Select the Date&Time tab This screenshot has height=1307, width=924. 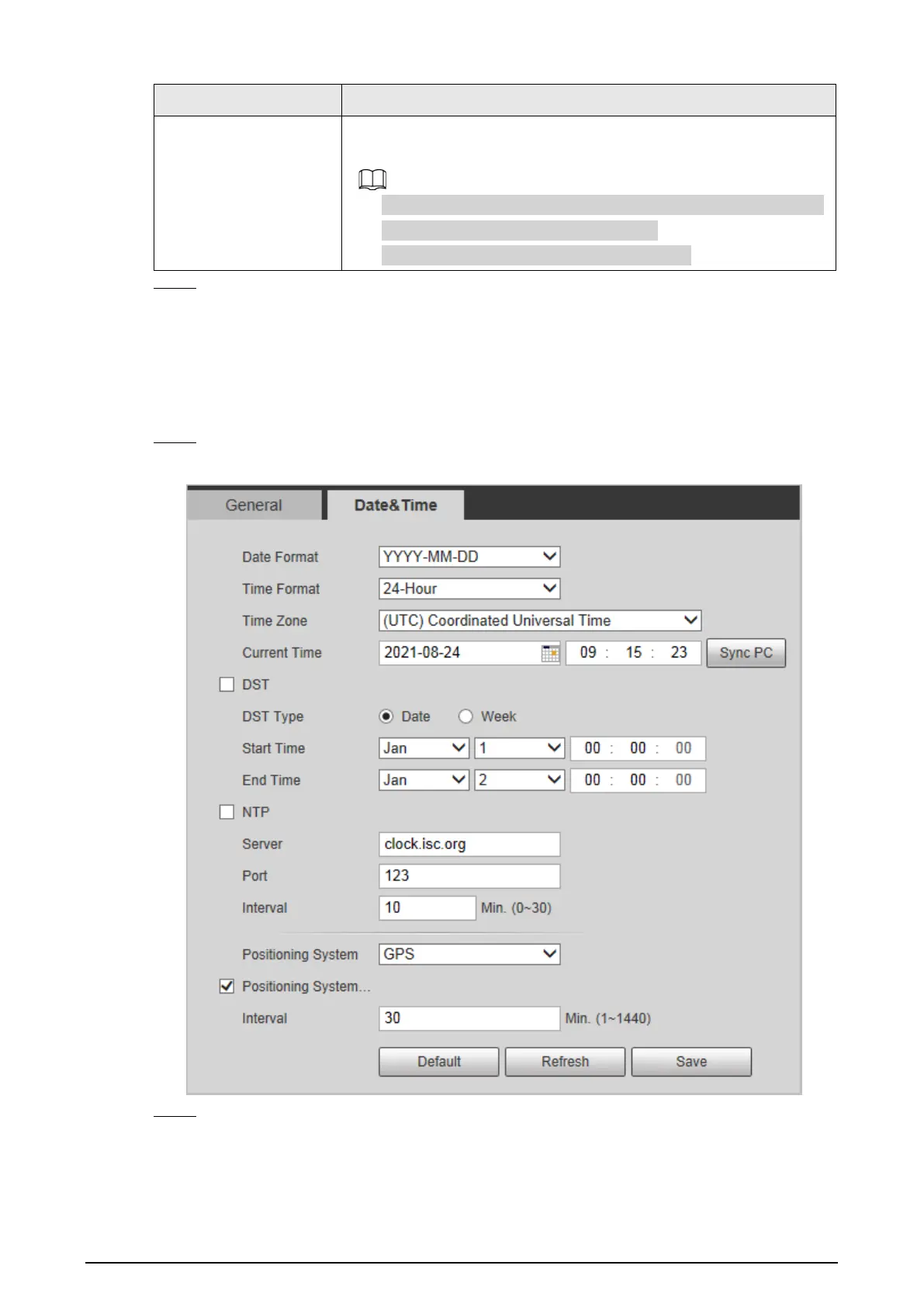click(396, 505)
